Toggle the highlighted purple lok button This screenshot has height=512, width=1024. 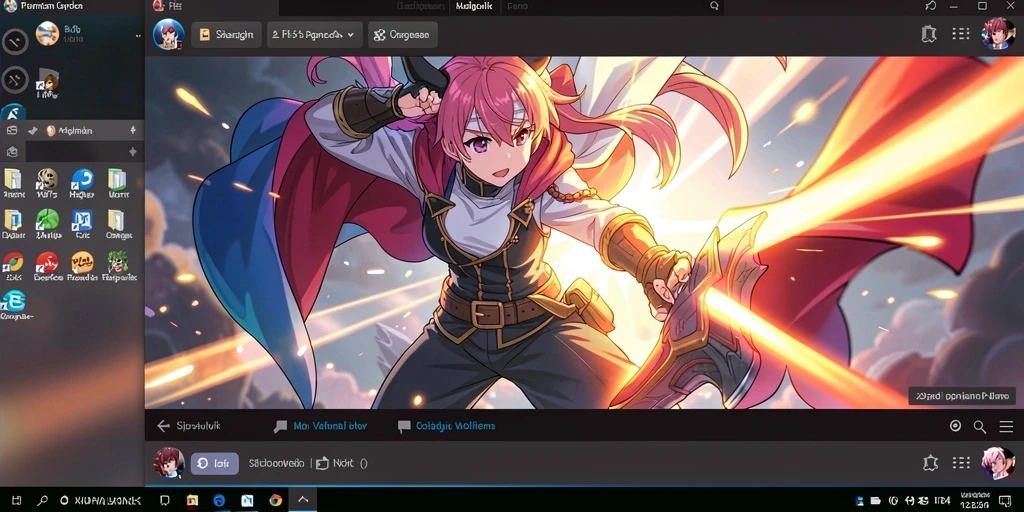click(x=214, y=463)
